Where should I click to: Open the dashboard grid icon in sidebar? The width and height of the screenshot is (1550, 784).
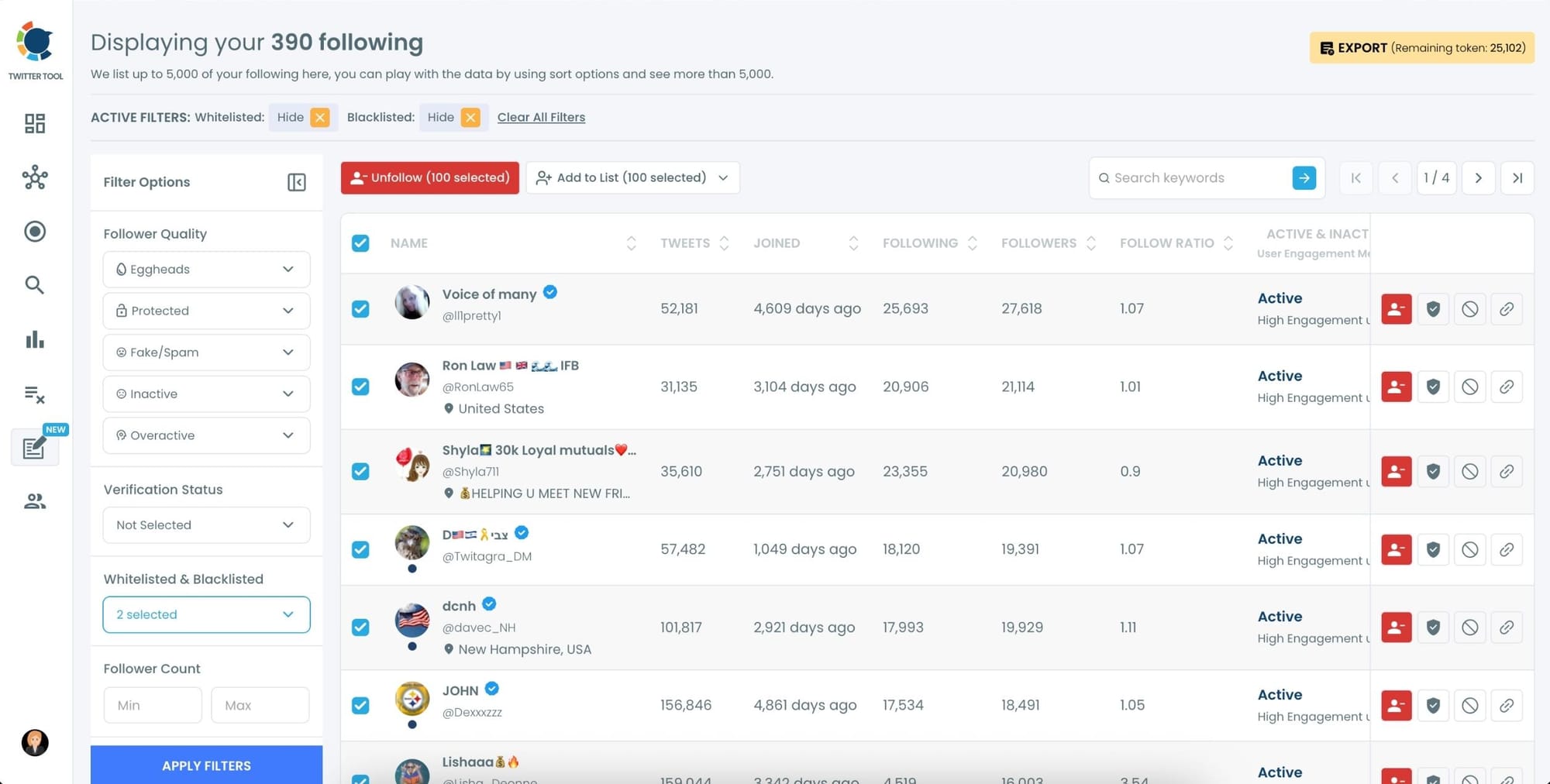34,123
